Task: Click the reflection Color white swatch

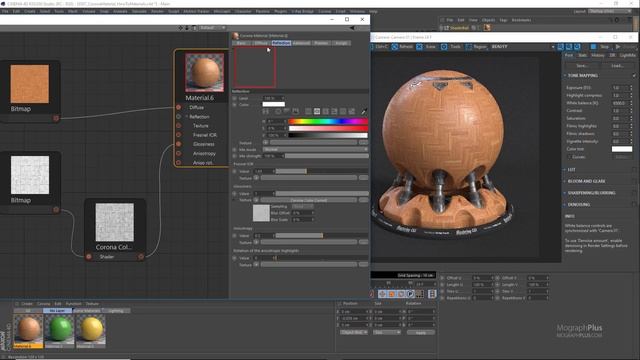Action: click(273, 104)
